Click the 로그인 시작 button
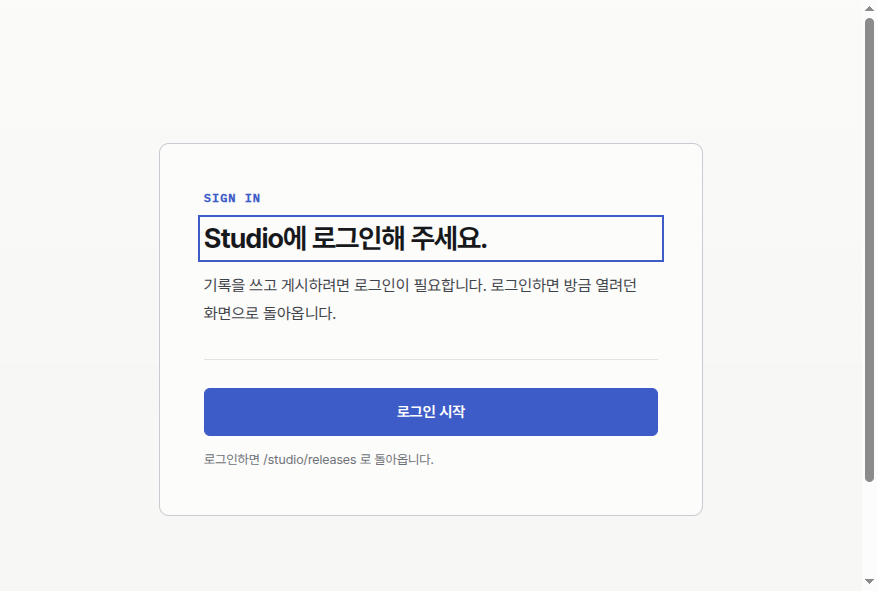Screen dimensions: 877x591 tap(431, 412)
